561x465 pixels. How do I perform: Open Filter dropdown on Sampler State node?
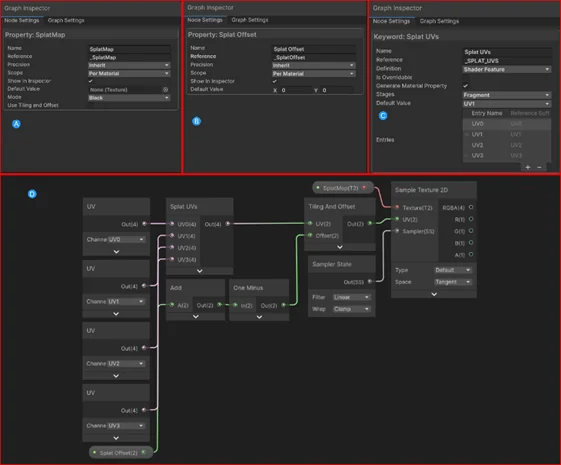(351, 297)
